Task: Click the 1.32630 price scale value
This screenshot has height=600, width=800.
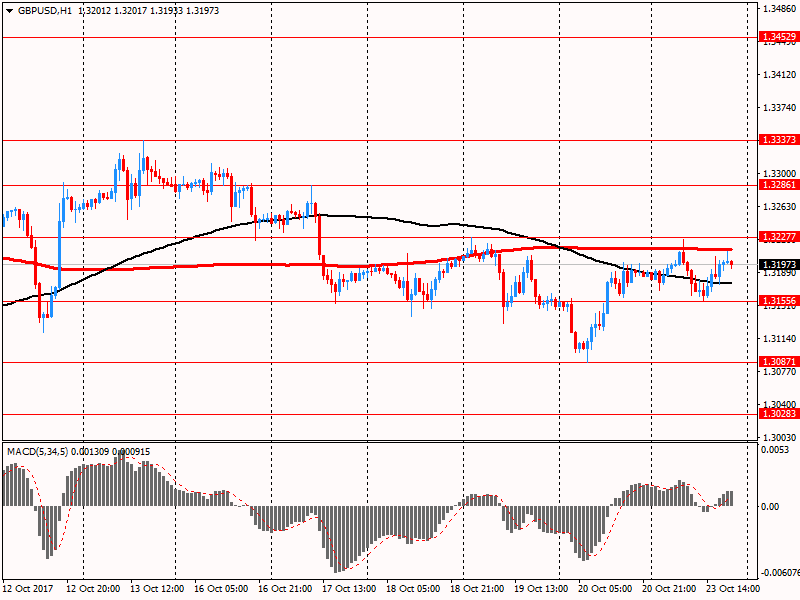Action: click(x=780, y=207)
